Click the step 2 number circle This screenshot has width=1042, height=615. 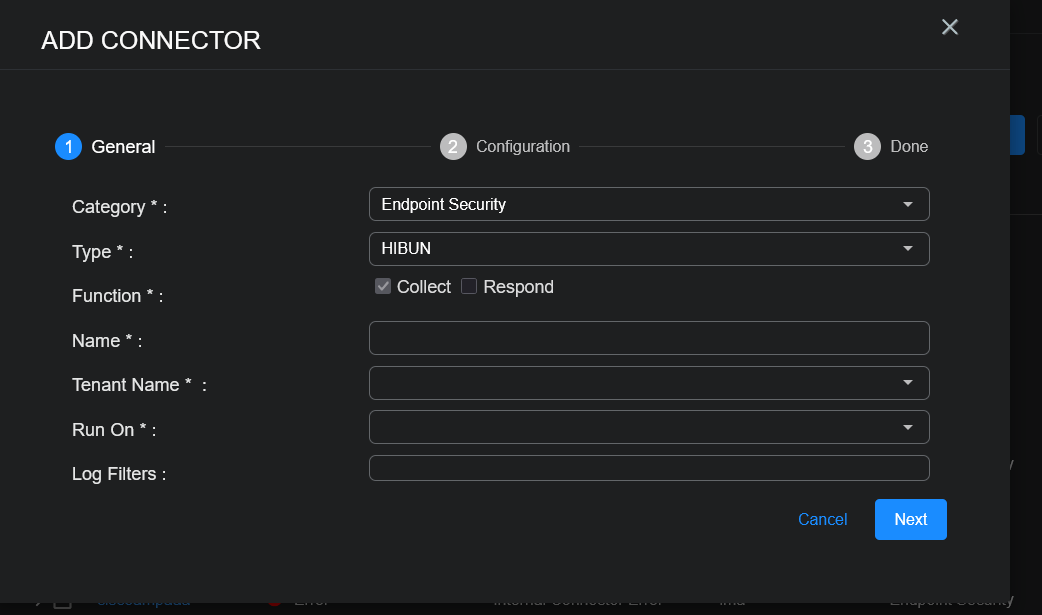[453, 147]
